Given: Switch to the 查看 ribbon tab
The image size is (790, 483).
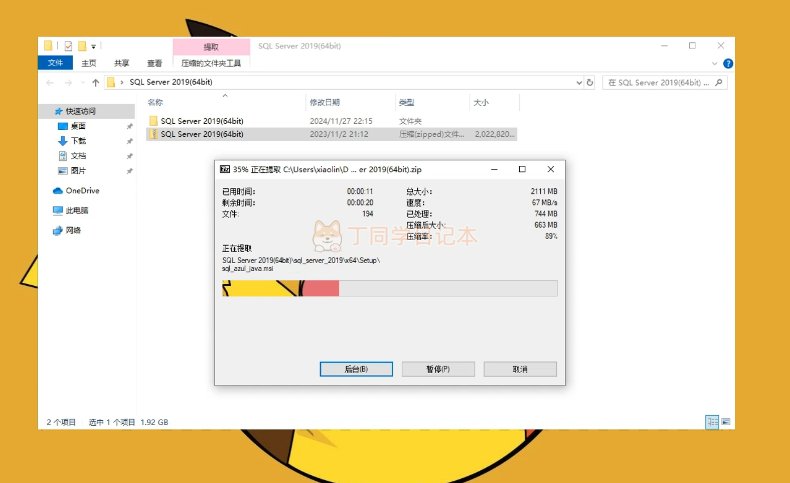Looking at the screenshot, I should [x=155, y=63].
